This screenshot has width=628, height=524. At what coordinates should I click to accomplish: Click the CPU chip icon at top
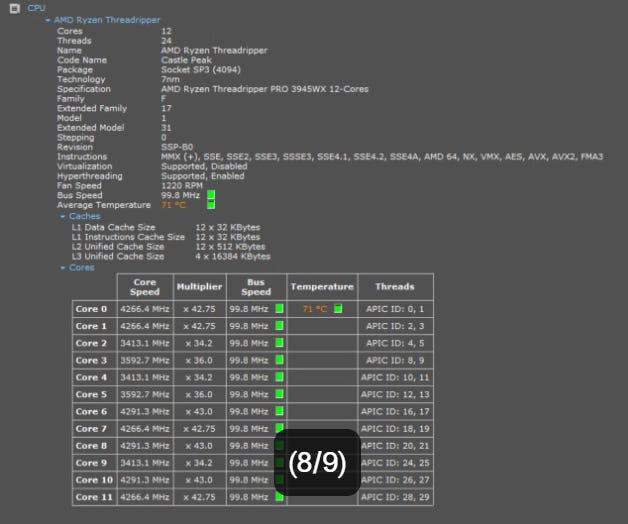pos(15,8)
